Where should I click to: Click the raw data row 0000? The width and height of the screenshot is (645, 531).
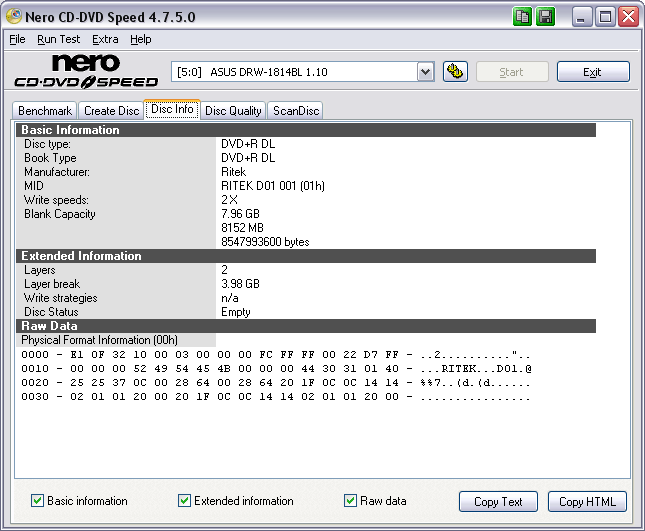(x=276, y=355)
